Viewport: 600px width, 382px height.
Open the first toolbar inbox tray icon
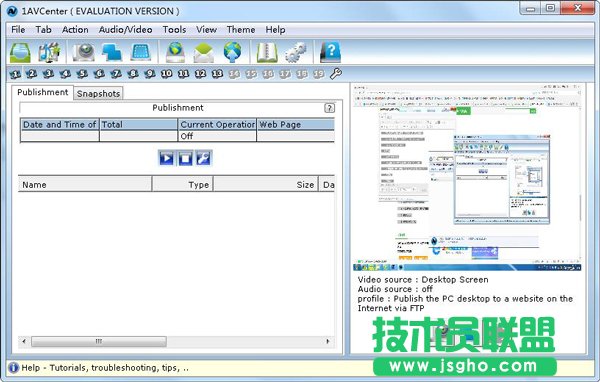(20, 52)
